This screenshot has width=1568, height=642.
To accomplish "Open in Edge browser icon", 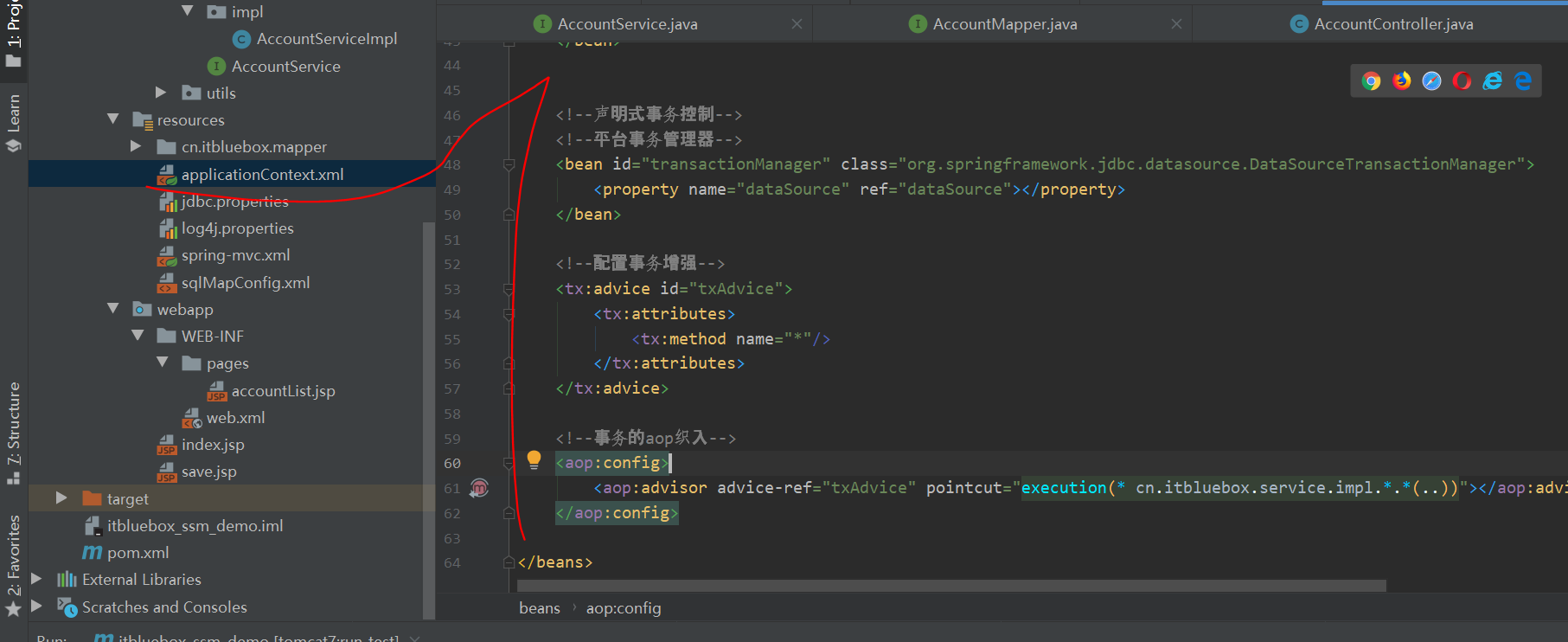I will [x=1523, y=80].
